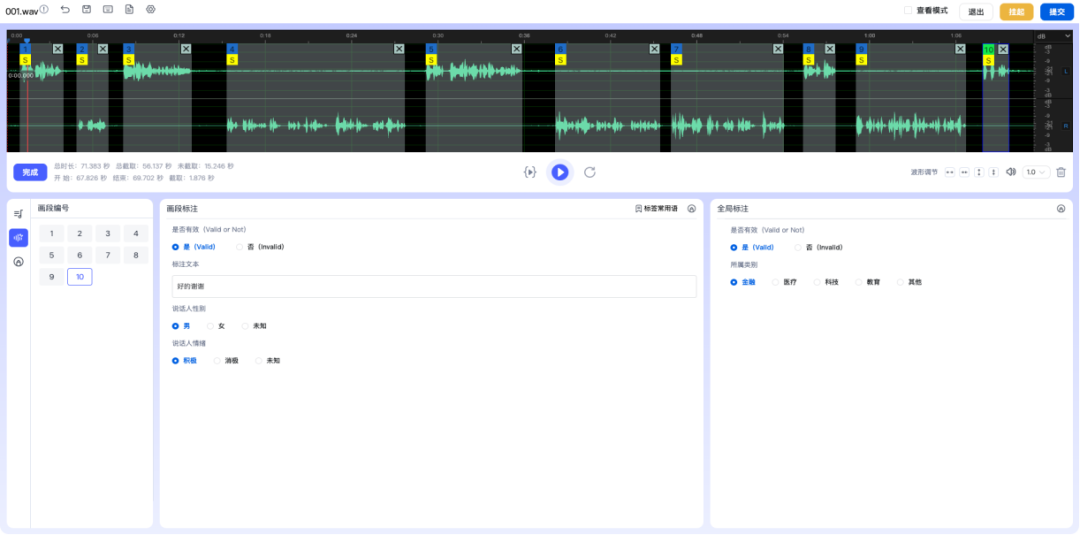Click the segment-play braces icon
This screenshot has width=1080, height=535.
(530, 172)
